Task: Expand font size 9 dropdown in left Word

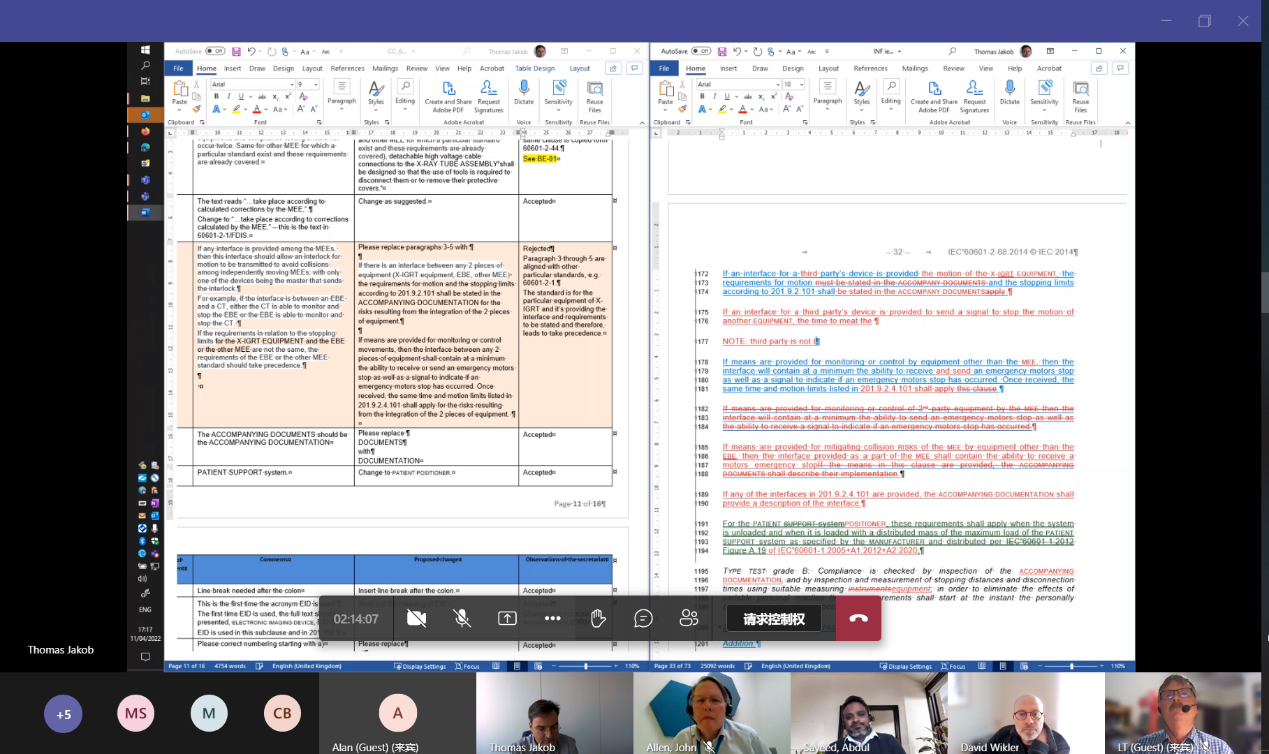Action: [316, 84]
